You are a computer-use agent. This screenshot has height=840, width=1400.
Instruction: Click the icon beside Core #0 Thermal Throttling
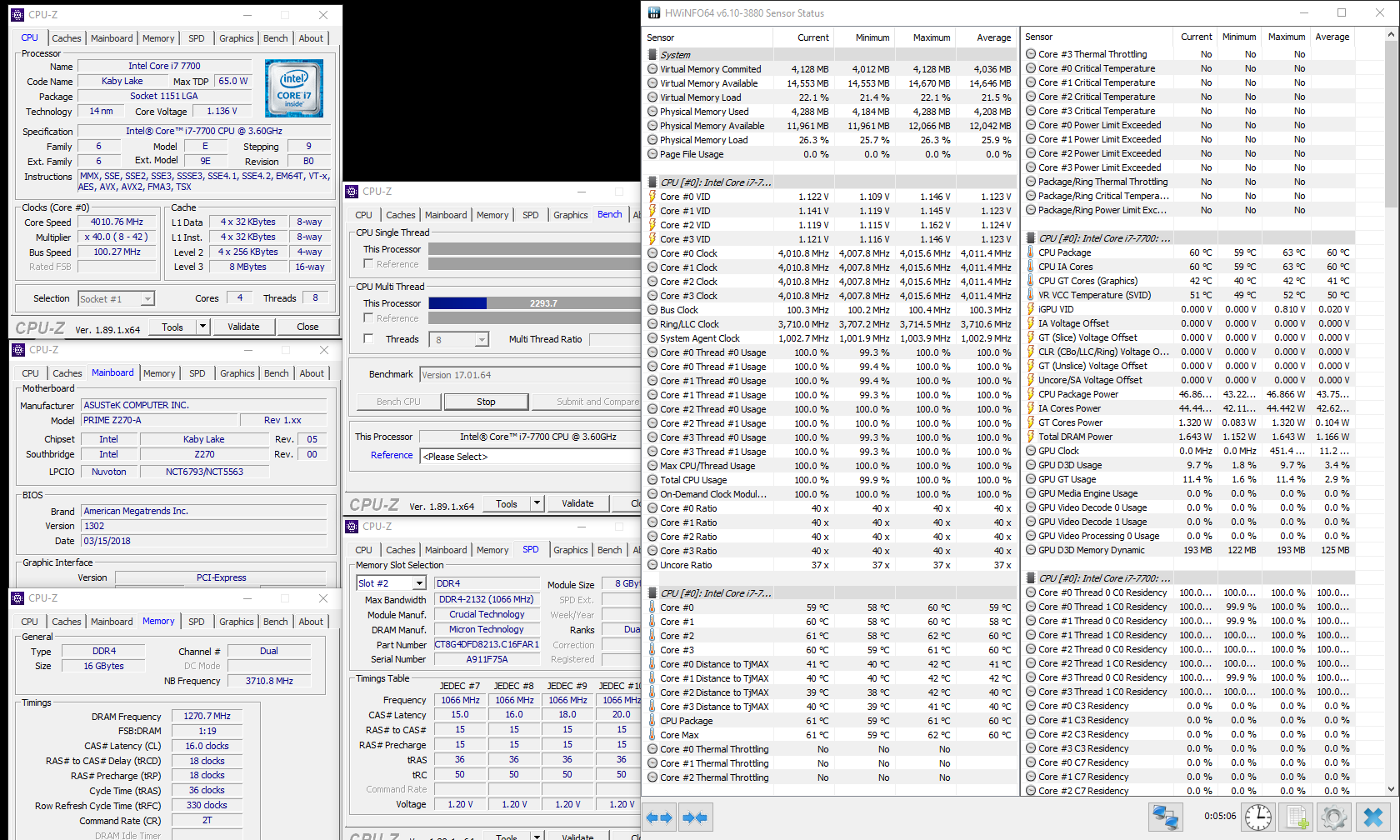pyautogui.click(x=652, y=749)
